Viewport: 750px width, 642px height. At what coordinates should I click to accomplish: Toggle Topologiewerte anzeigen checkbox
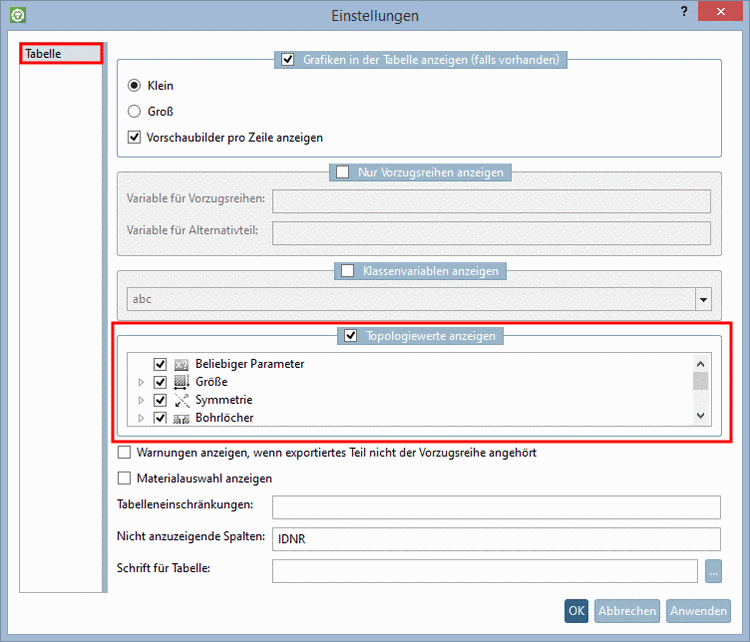coord(351,336)
